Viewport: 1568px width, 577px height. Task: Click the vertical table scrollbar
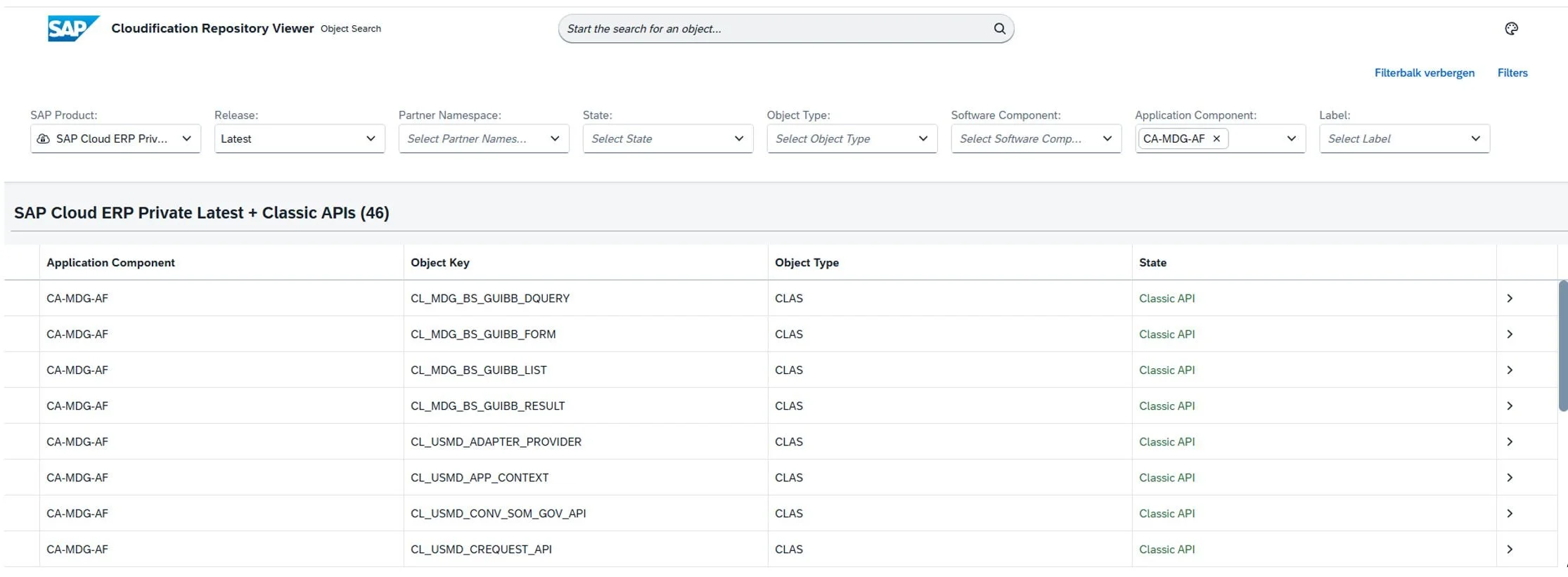click(1562, 346)
